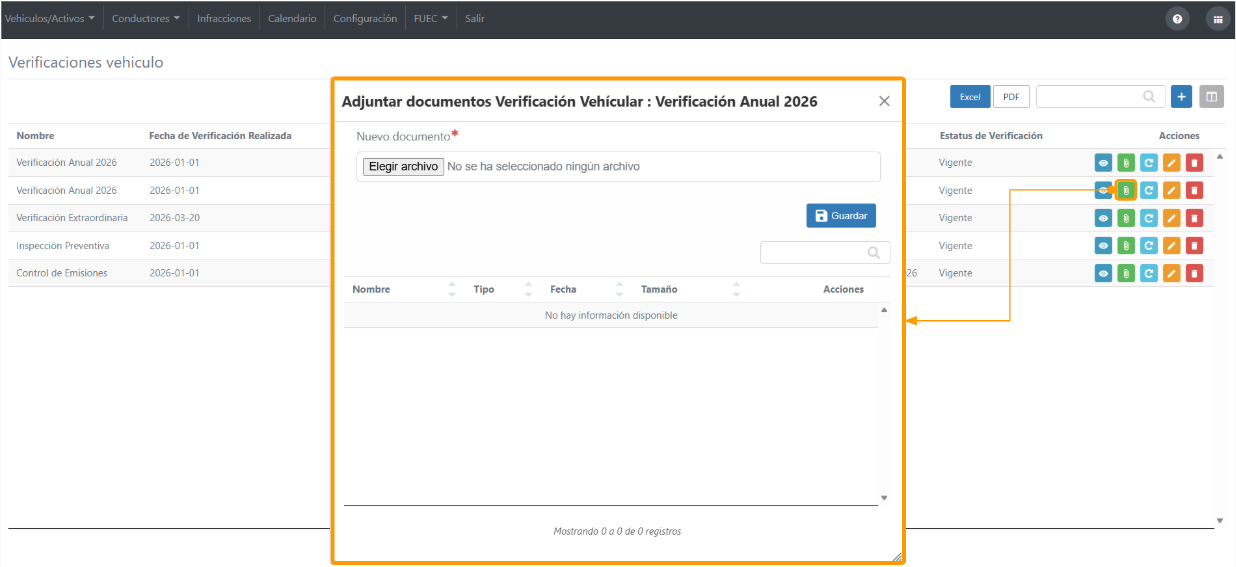Select the Verificación Extraordinaria name cell

point(72,218)
